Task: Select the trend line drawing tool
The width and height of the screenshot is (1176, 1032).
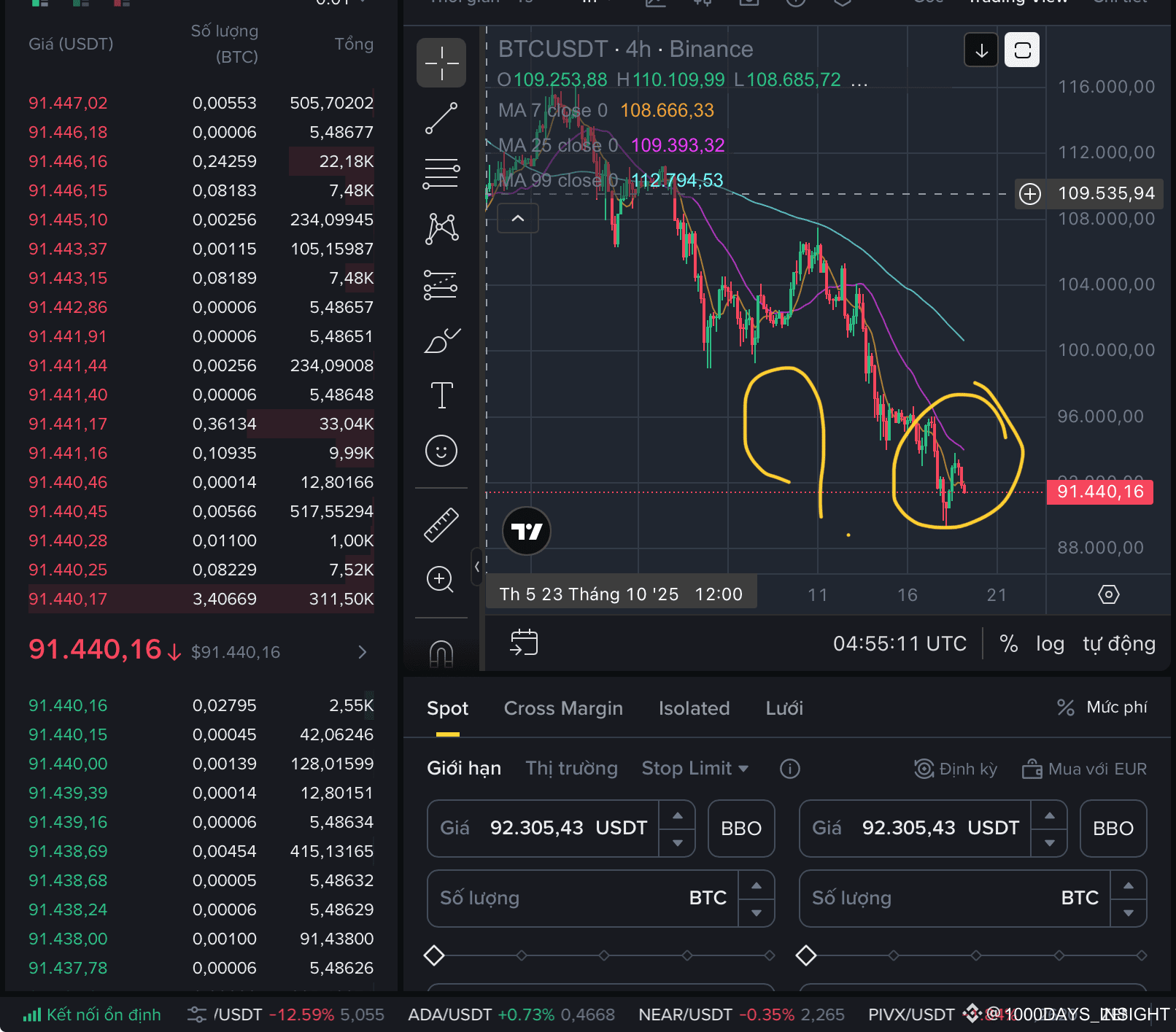Action: point(441,118)
